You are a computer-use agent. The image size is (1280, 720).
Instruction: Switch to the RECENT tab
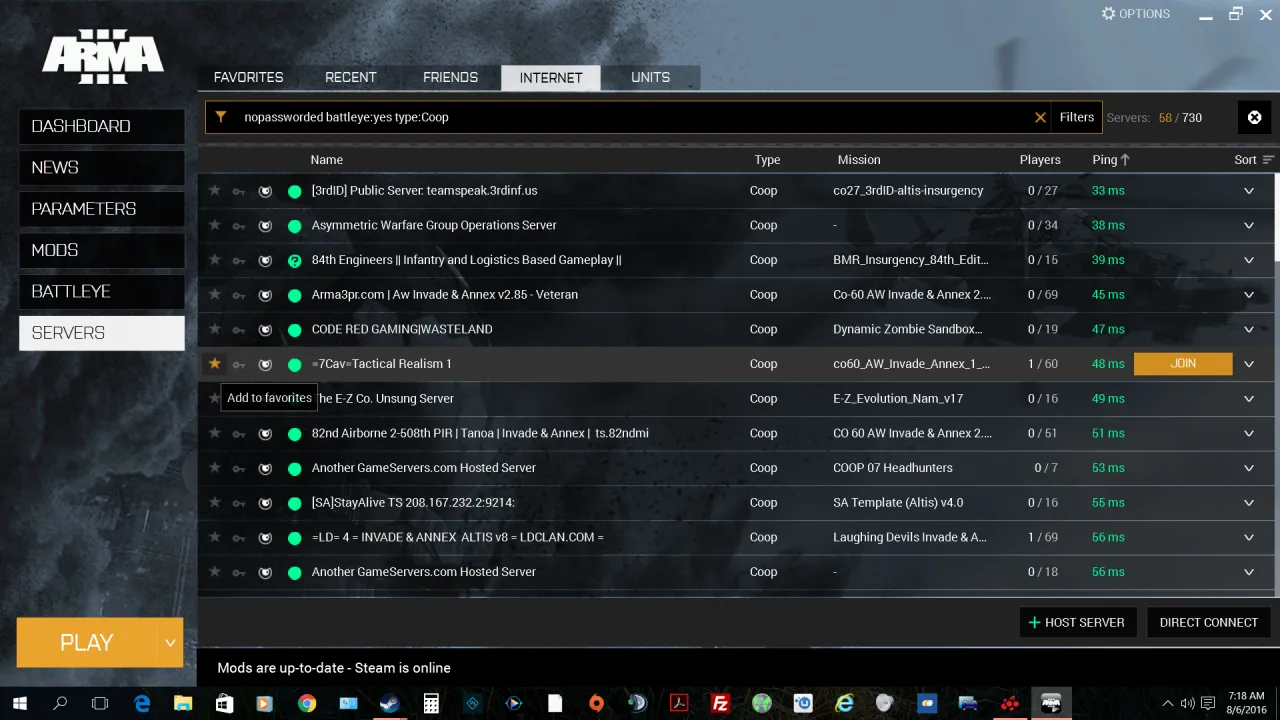350,77
